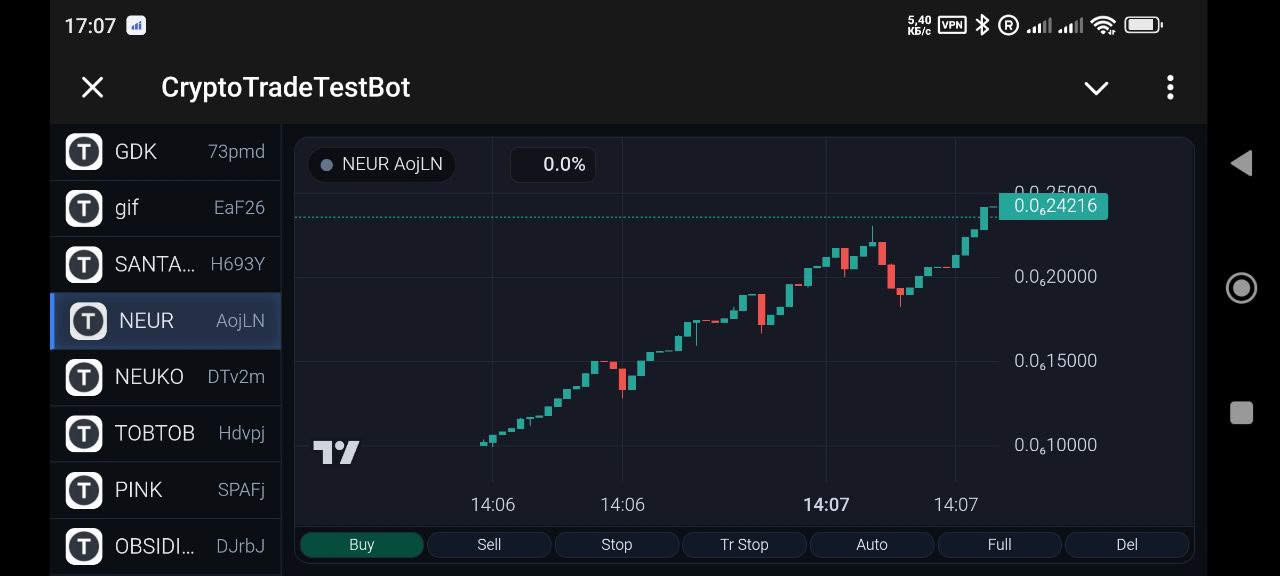
Task: Open the 0.0% percentage selector
Action: (x=553, y=164)
